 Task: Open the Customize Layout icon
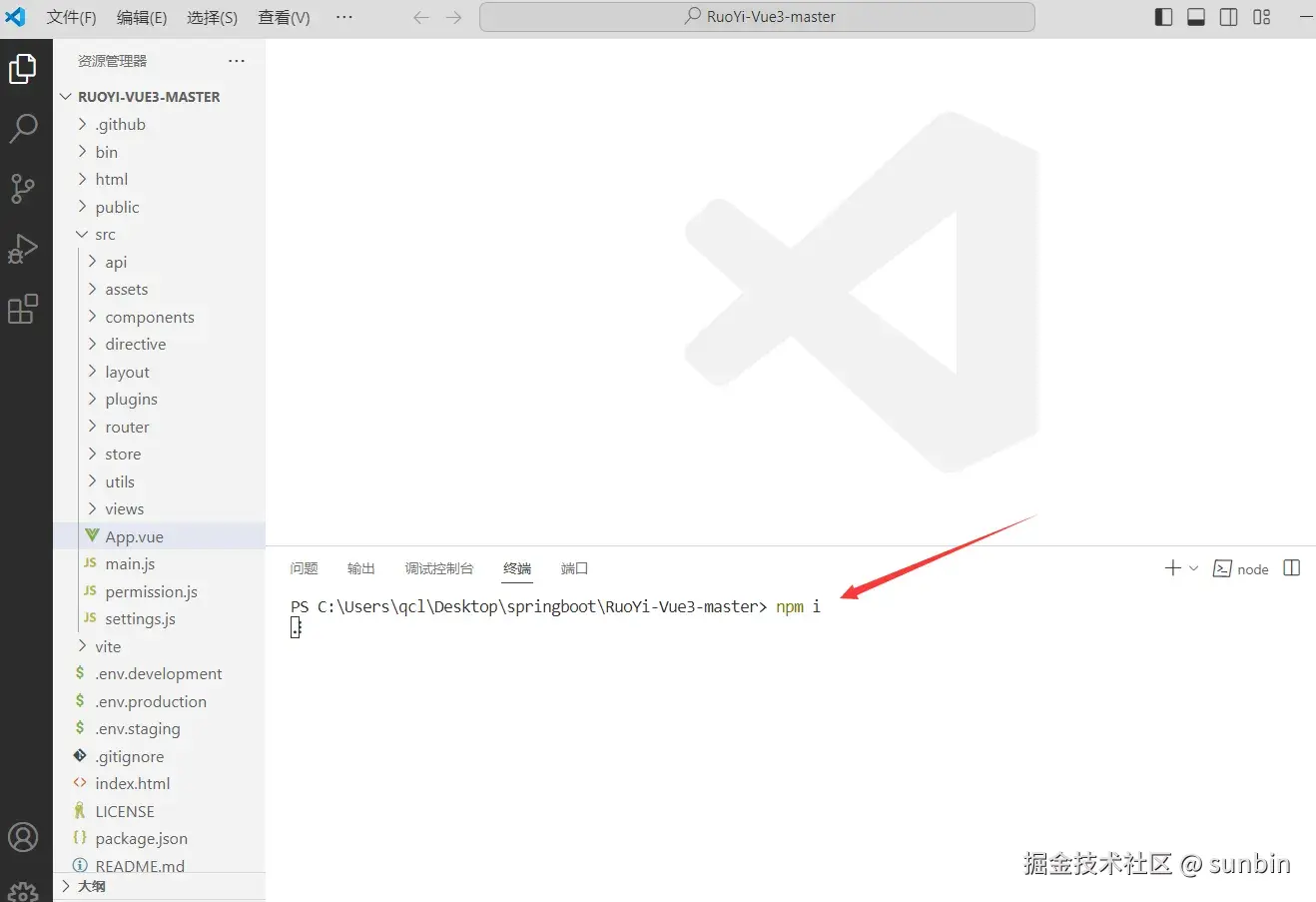(x=1262, y=17)
